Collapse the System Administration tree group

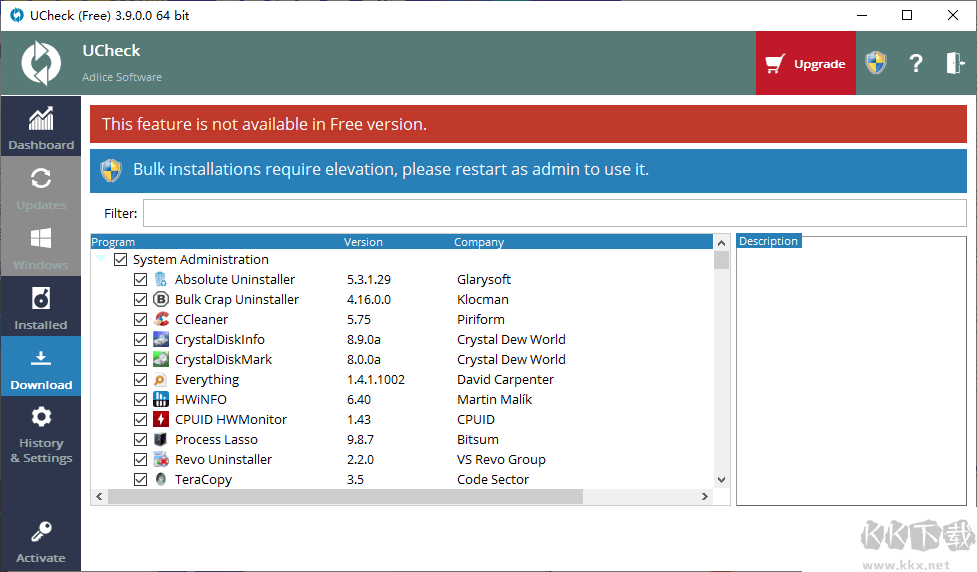[x=101, y=259]
